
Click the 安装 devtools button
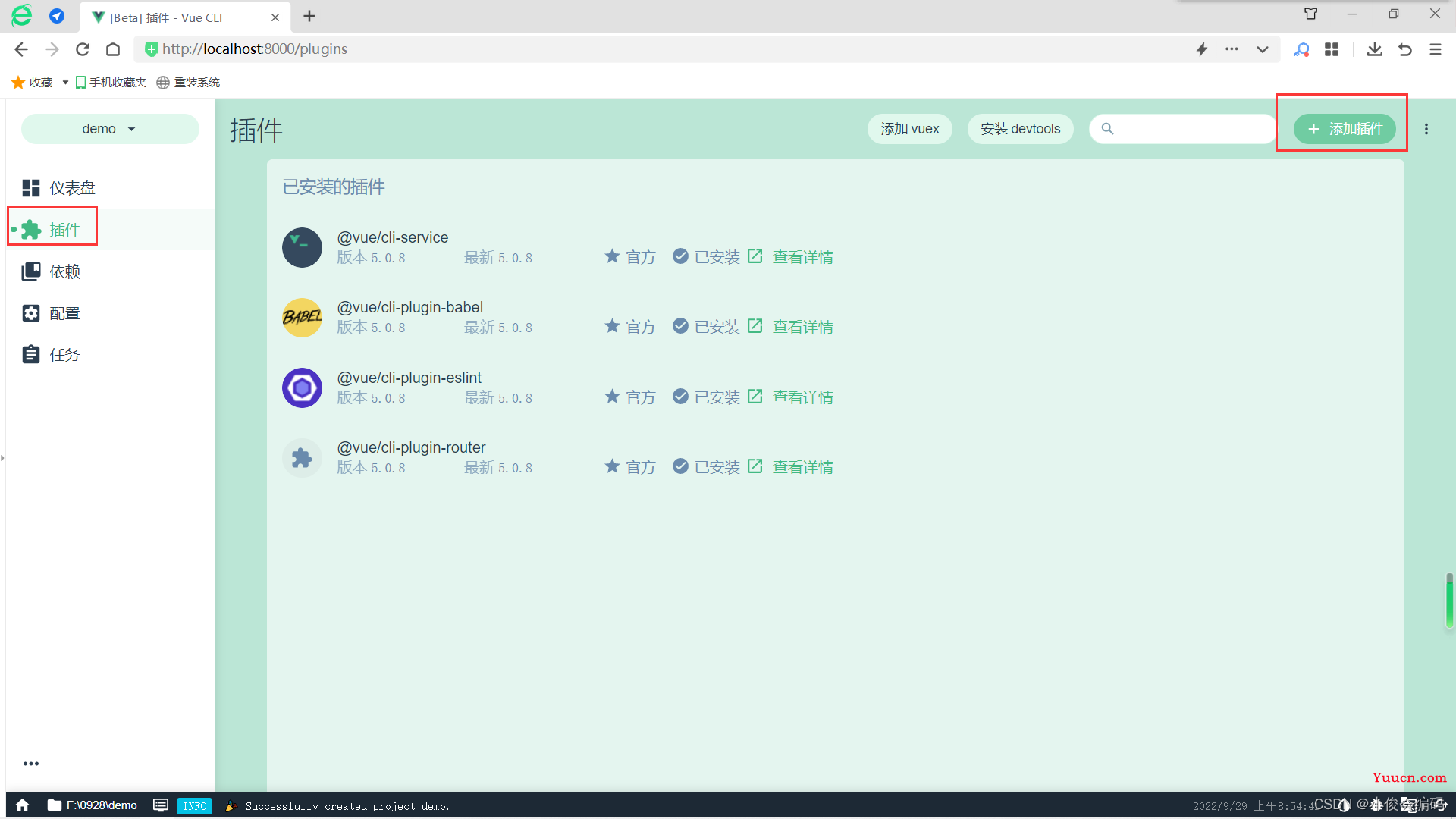[x=1020, y=129]
